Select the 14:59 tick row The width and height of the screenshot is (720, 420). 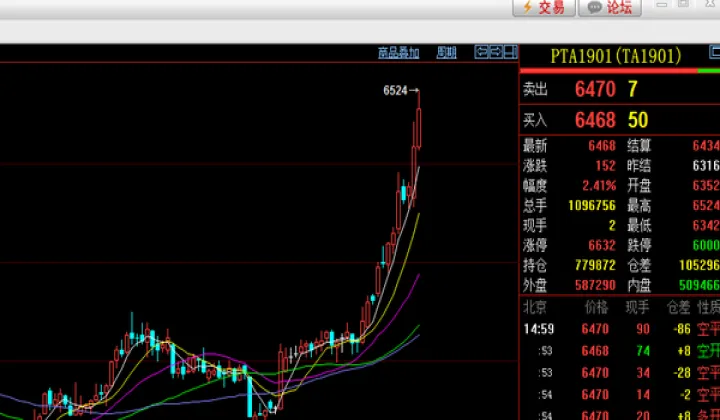click(620, 329)
